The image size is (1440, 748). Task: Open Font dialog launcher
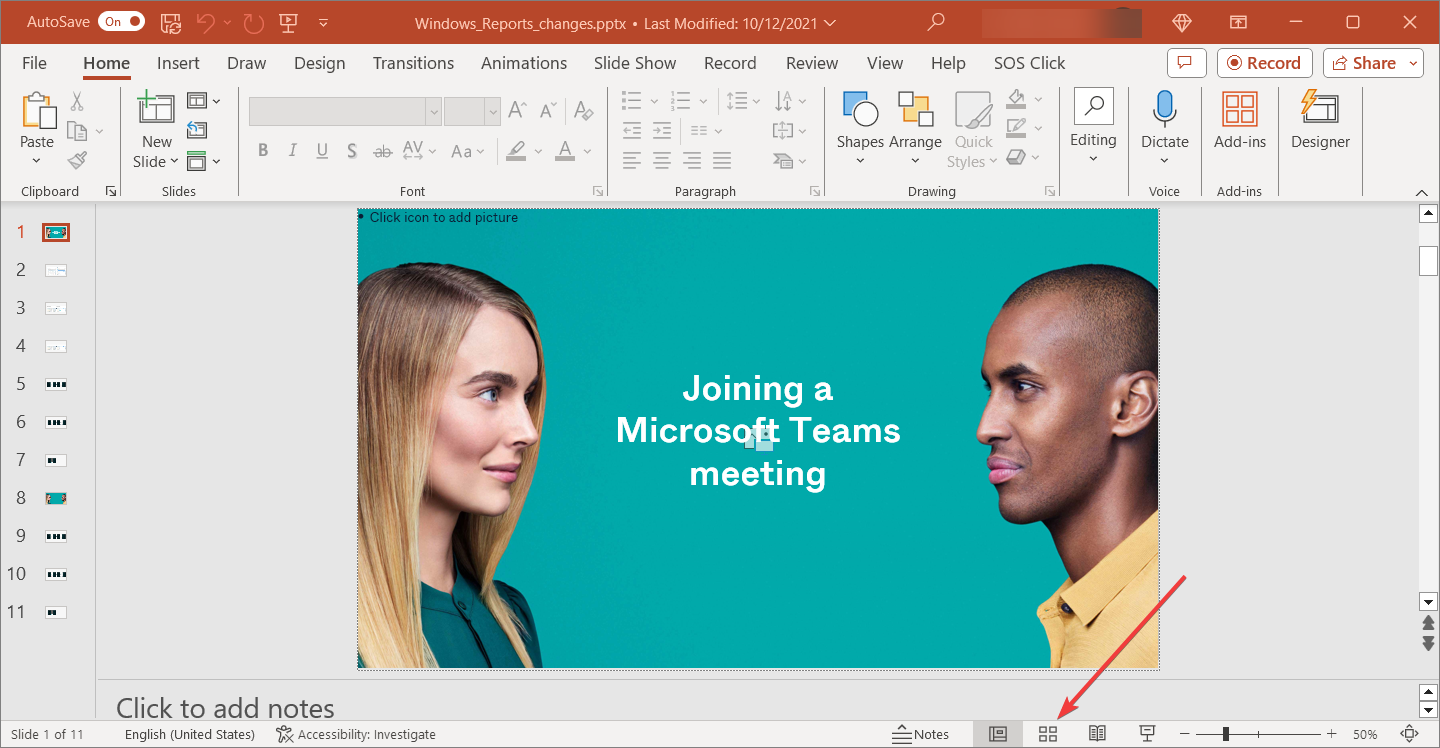(x=598, y=191)
